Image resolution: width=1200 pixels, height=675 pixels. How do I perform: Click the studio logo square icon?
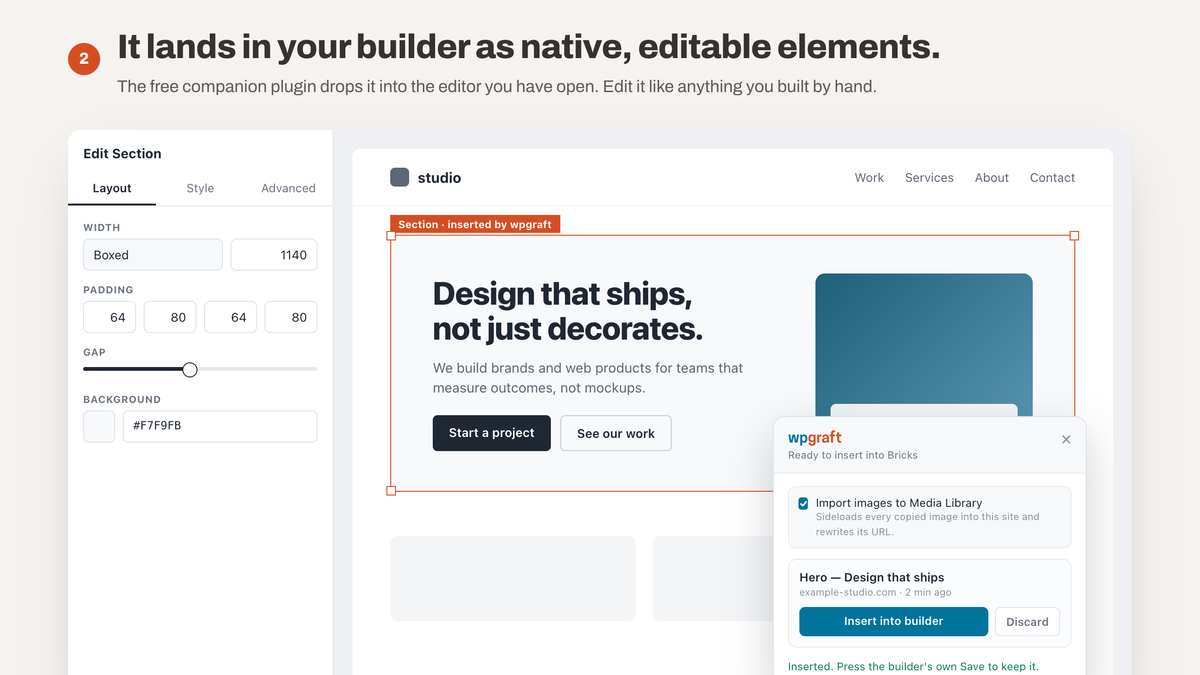pyautogui.click(x=399, y=177)
